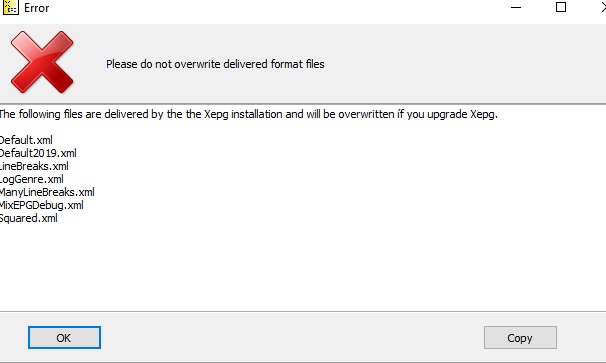Click the Default.xml file name
This screenshot has height=363, width=606.
pyautogui.click(x=26, y=140)
